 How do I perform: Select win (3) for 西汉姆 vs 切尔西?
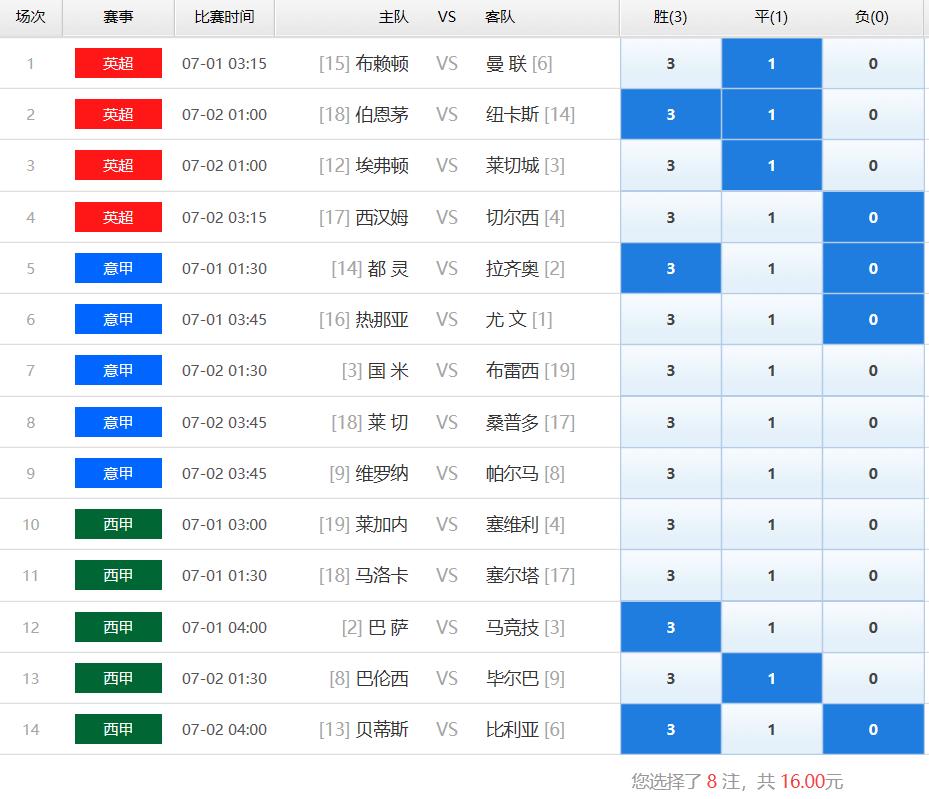tap(671, 217)
